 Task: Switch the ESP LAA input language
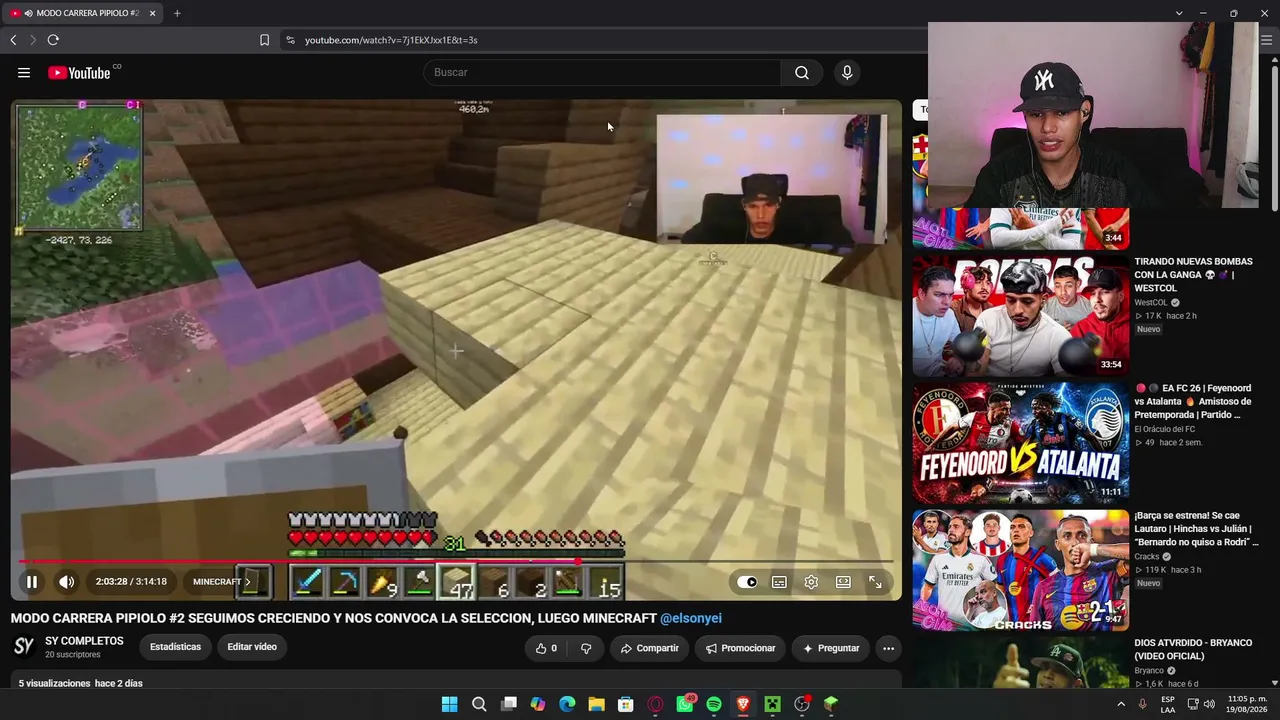(1168, 704)
